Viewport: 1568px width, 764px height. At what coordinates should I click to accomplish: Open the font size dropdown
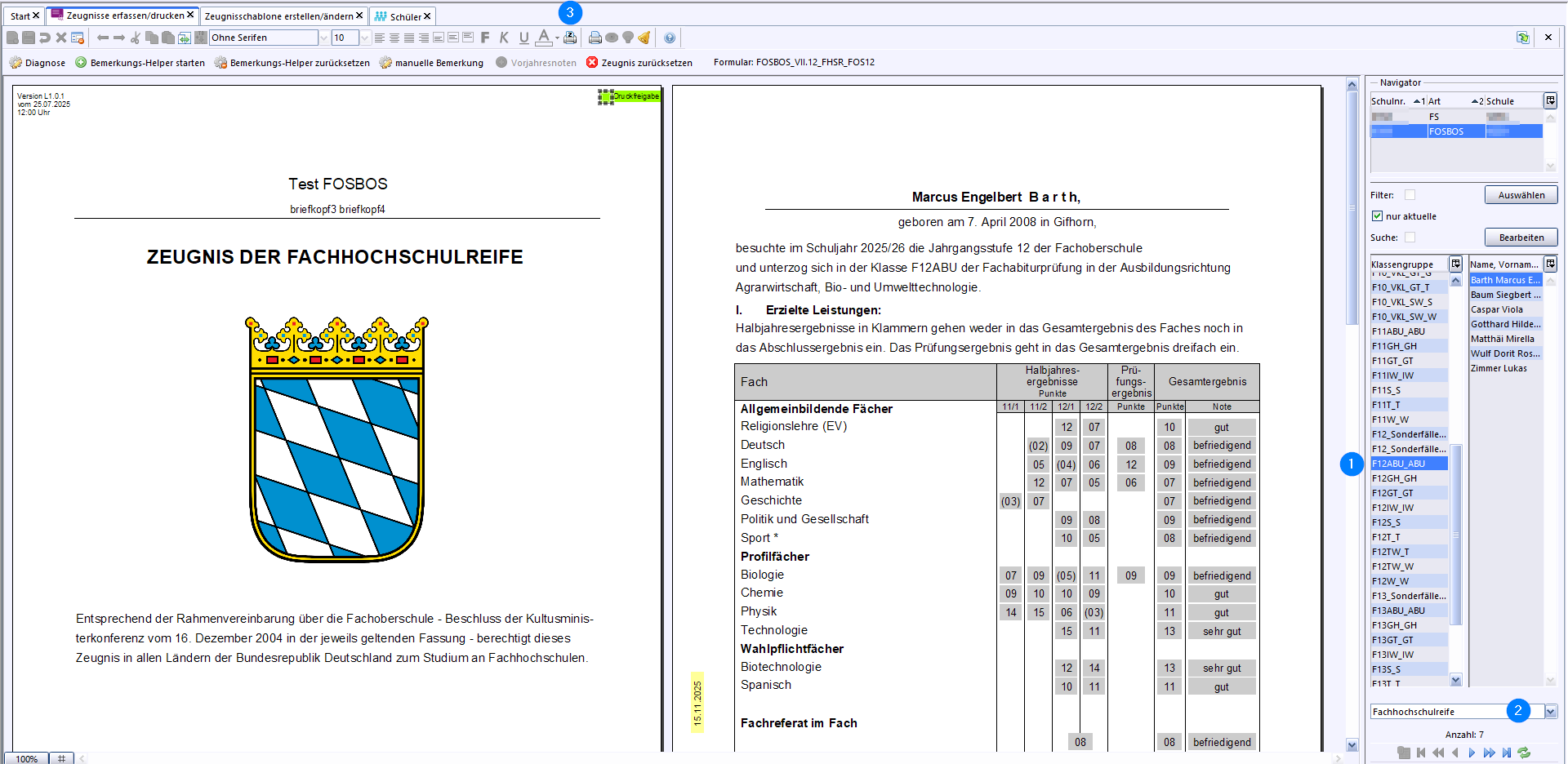[x=364, y=38]
